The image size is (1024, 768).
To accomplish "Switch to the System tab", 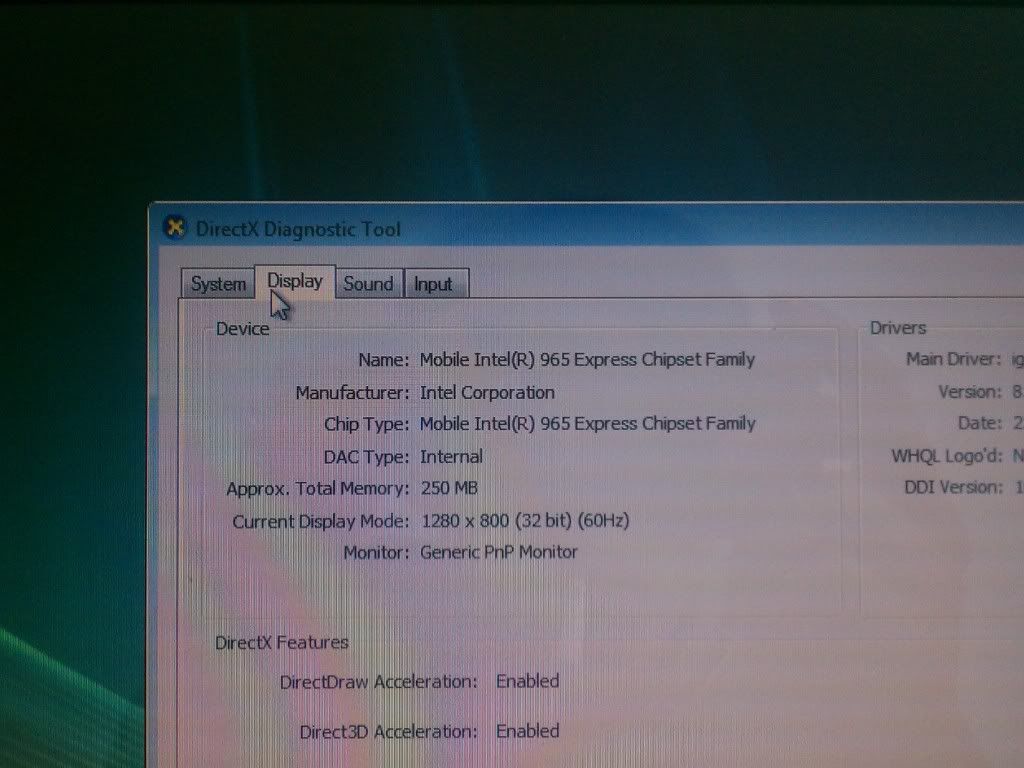I will pyautogui.click(x=218, y=284).
